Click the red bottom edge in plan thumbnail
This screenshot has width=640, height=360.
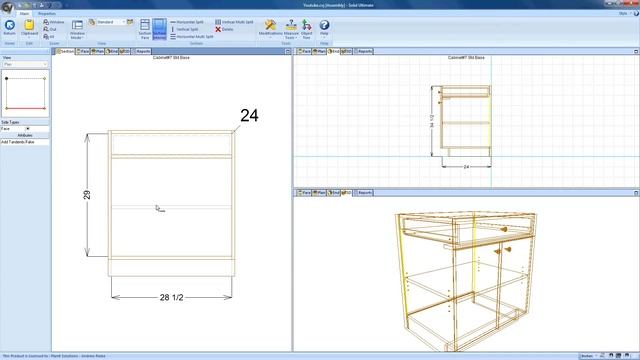(x=25, y=109)
